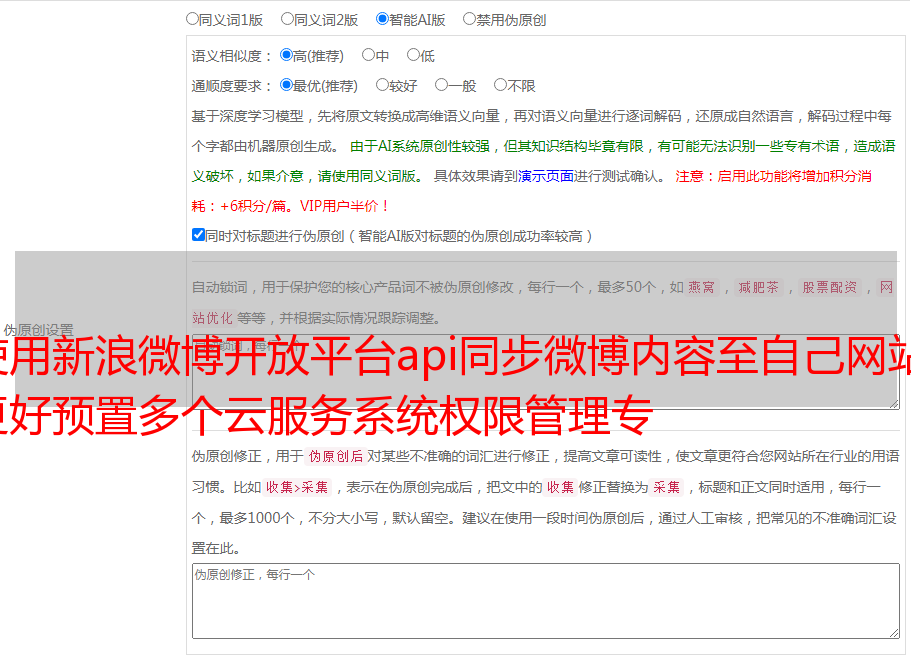Click the red VIP用户半价 notice text

click(345, 206)
